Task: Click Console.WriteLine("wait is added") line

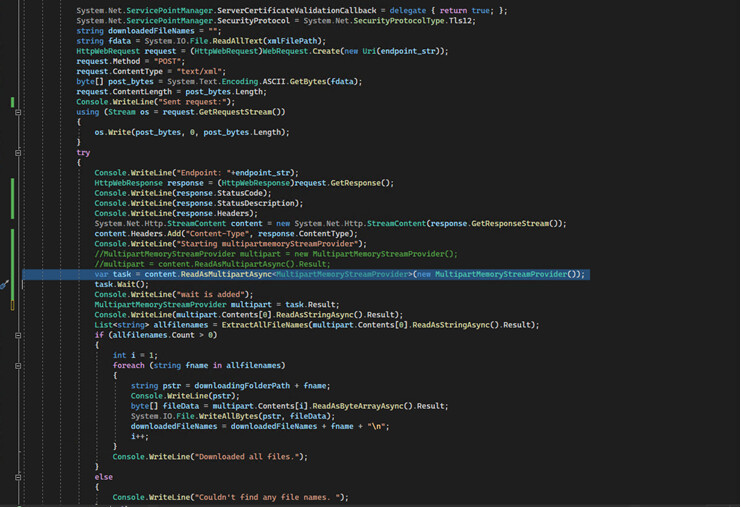Action: tap(173, 295)
